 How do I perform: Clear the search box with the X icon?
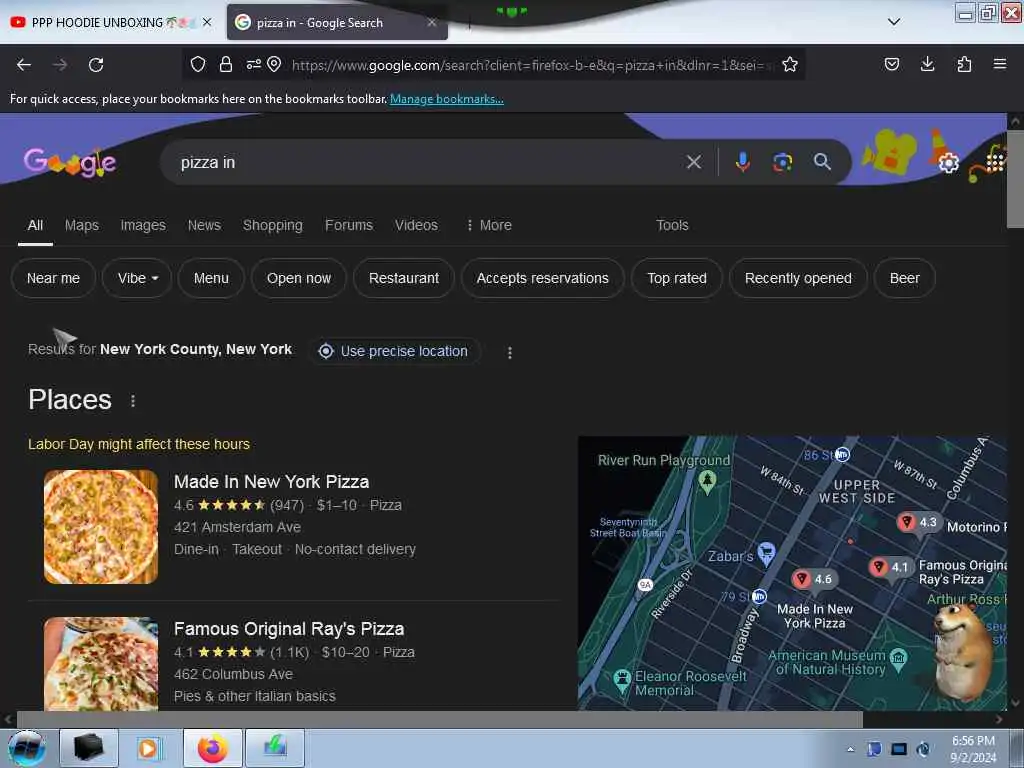694,162
